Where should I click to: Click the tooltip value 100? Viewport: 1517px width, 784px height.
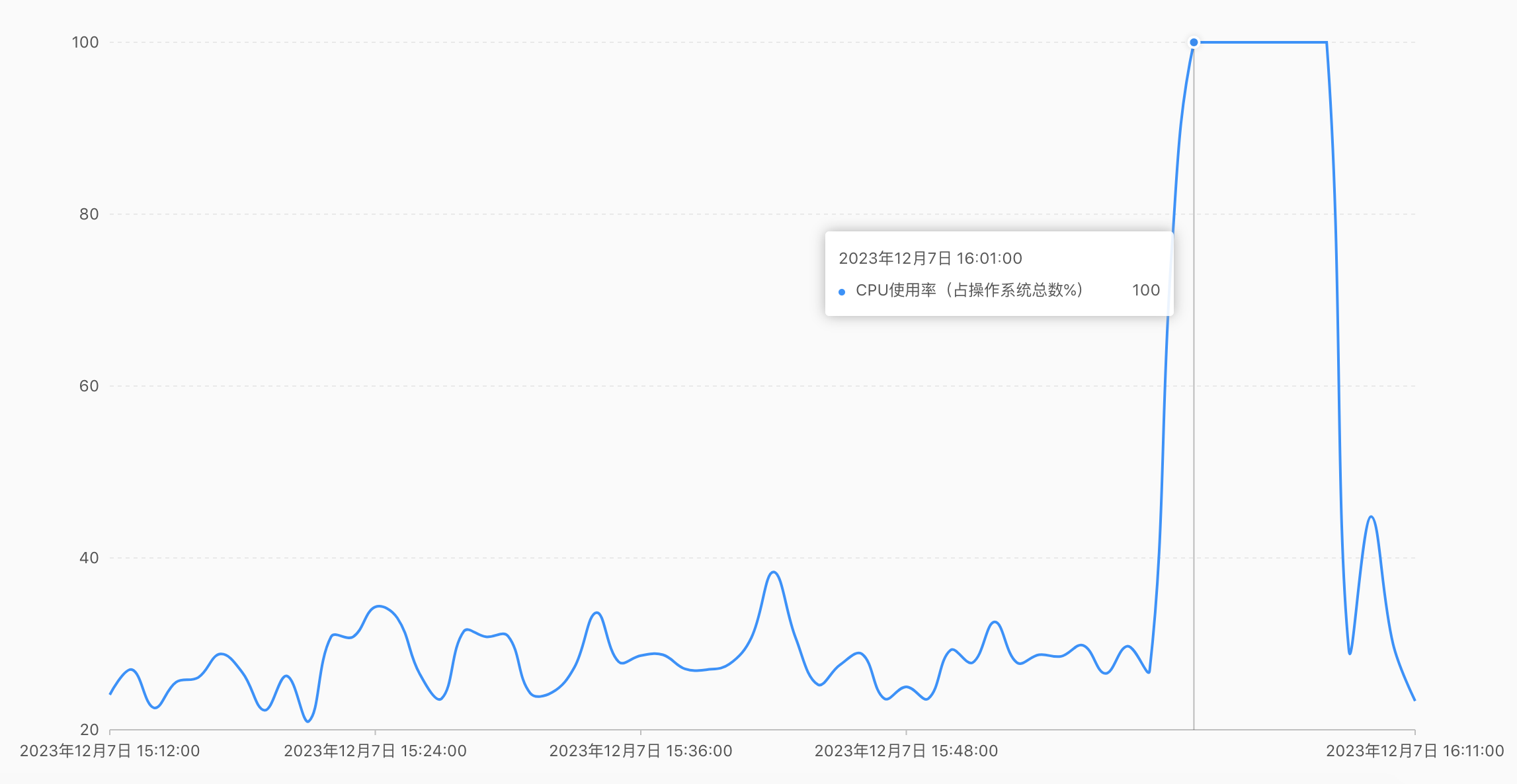(x=1146, y=290)
